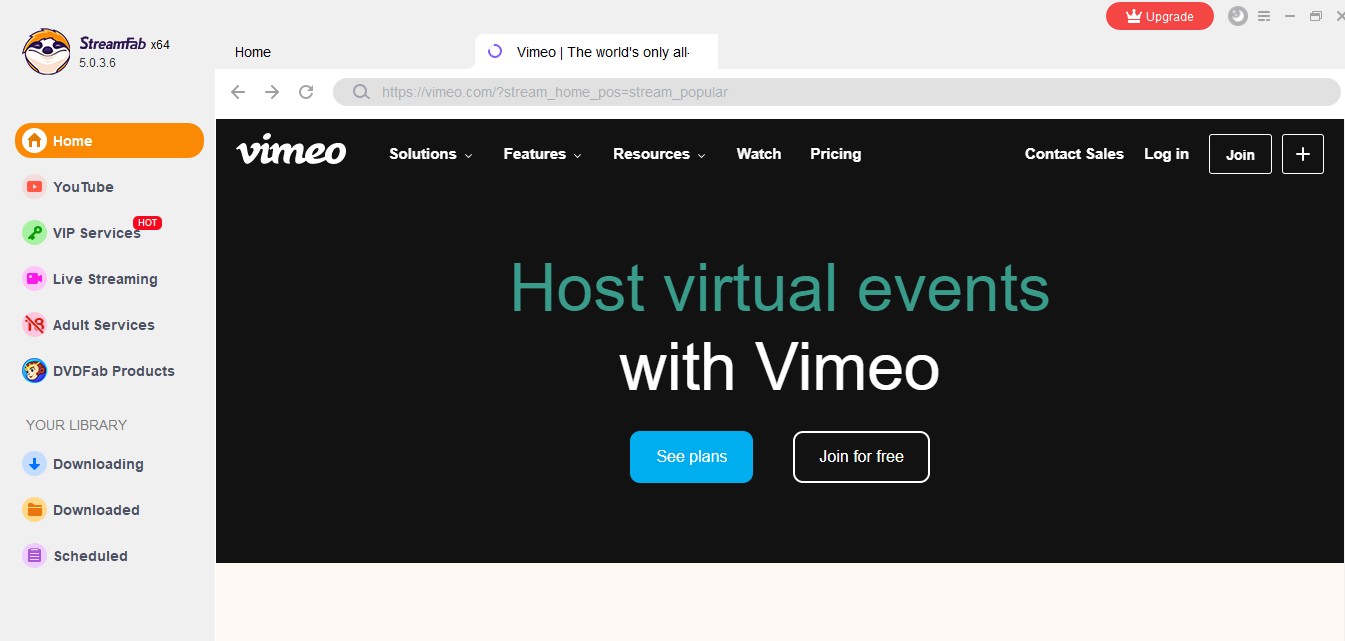Go back in the browser
Screen dimensions: 1345x641
pyautogui.click(x=238, y=92)
